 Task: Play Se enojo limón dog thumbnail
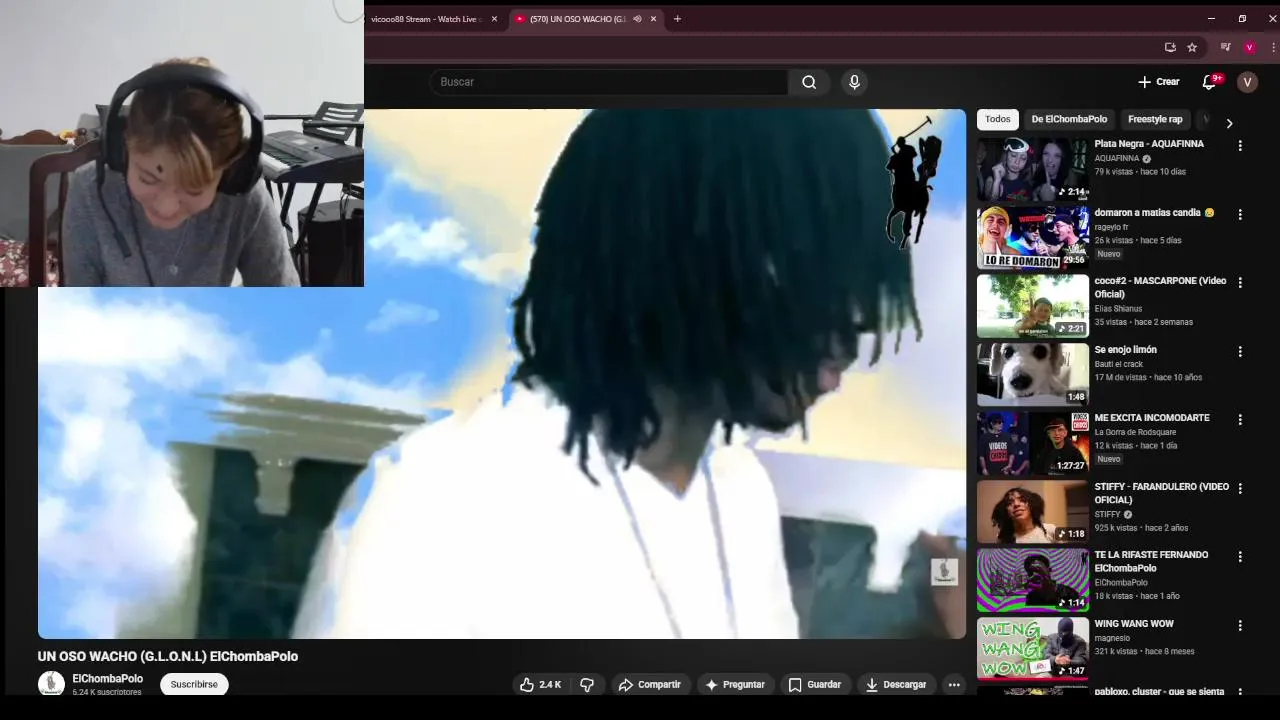1033,374
